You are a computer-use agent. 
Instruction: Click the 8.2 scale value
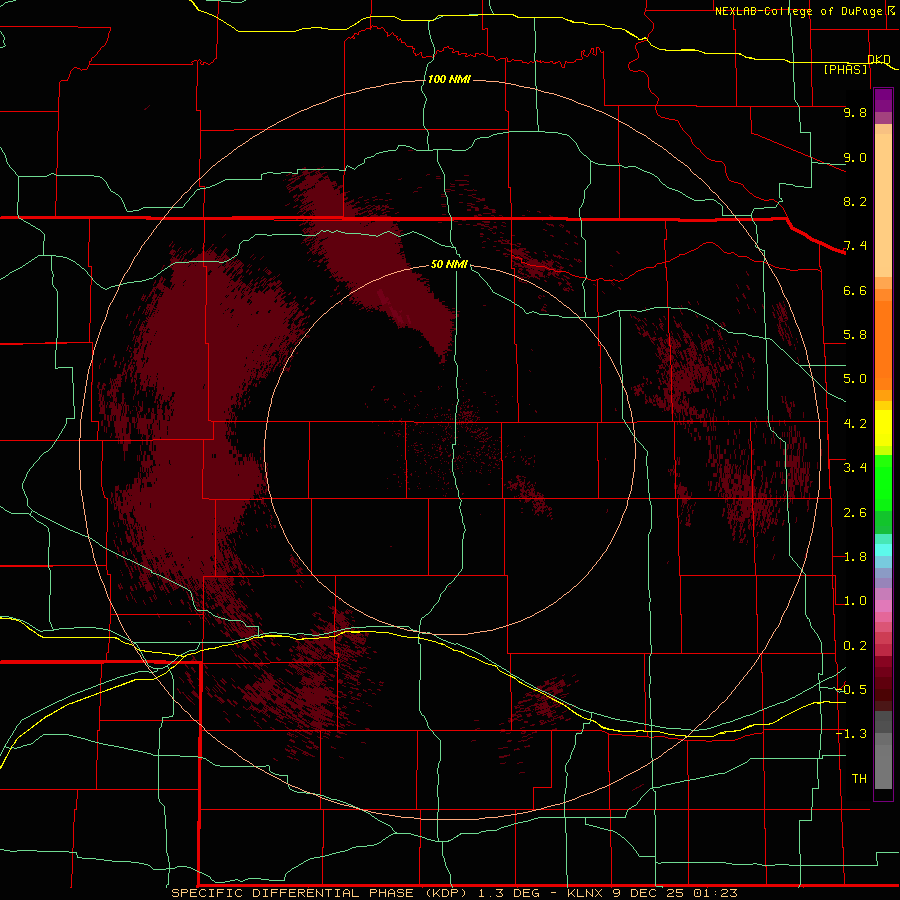(x=855, y=201)
